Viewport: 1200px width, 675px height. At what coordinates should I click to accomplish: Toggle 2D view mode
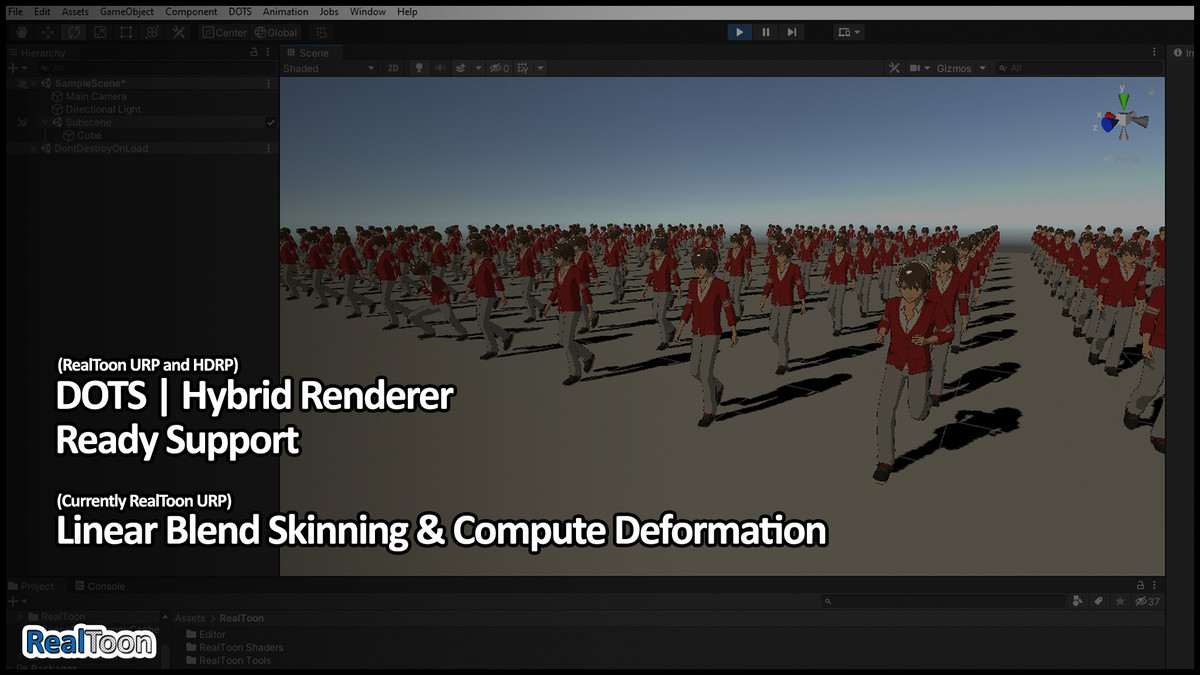coord(394,68)
